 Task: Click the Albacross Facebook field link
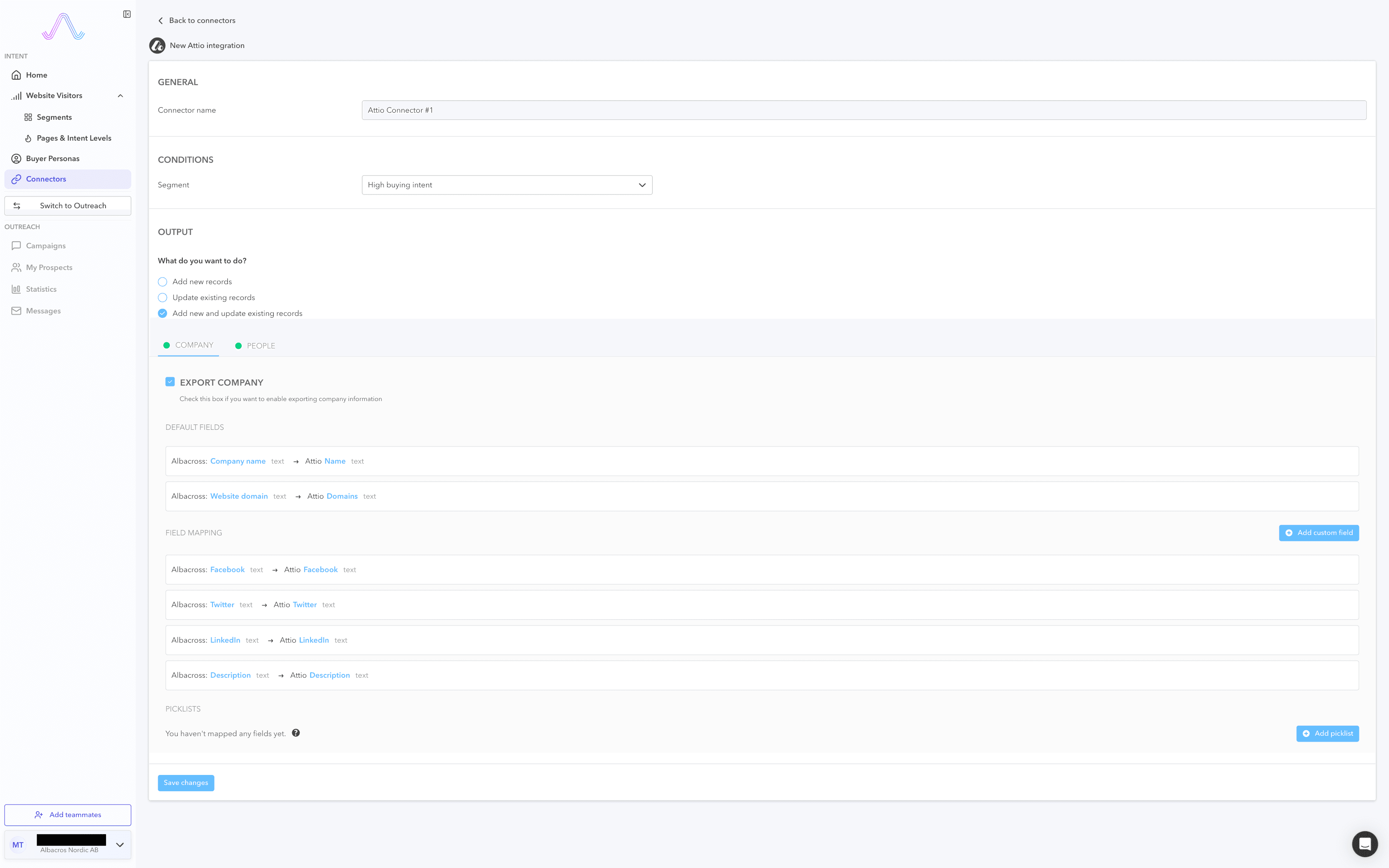click(227, 570)
